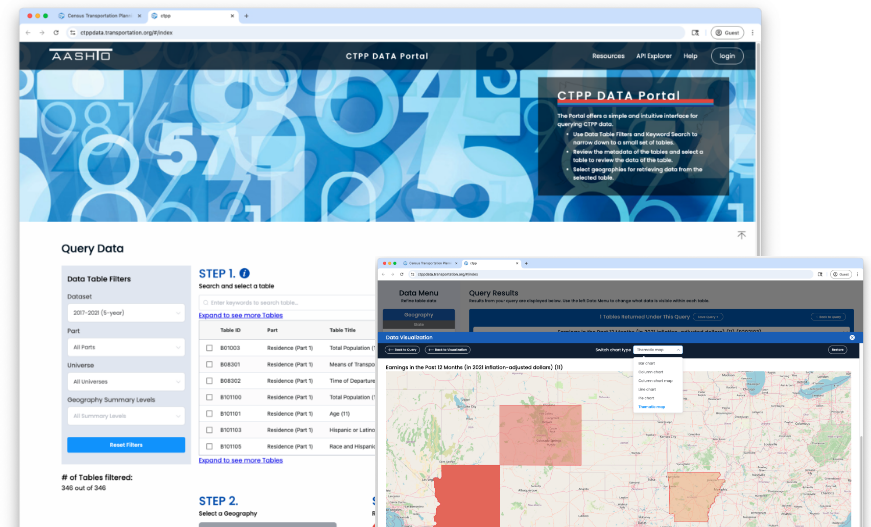Screen dimensions: 871x527
Task: Choose Column chart map option
Action: coord(655,381)
